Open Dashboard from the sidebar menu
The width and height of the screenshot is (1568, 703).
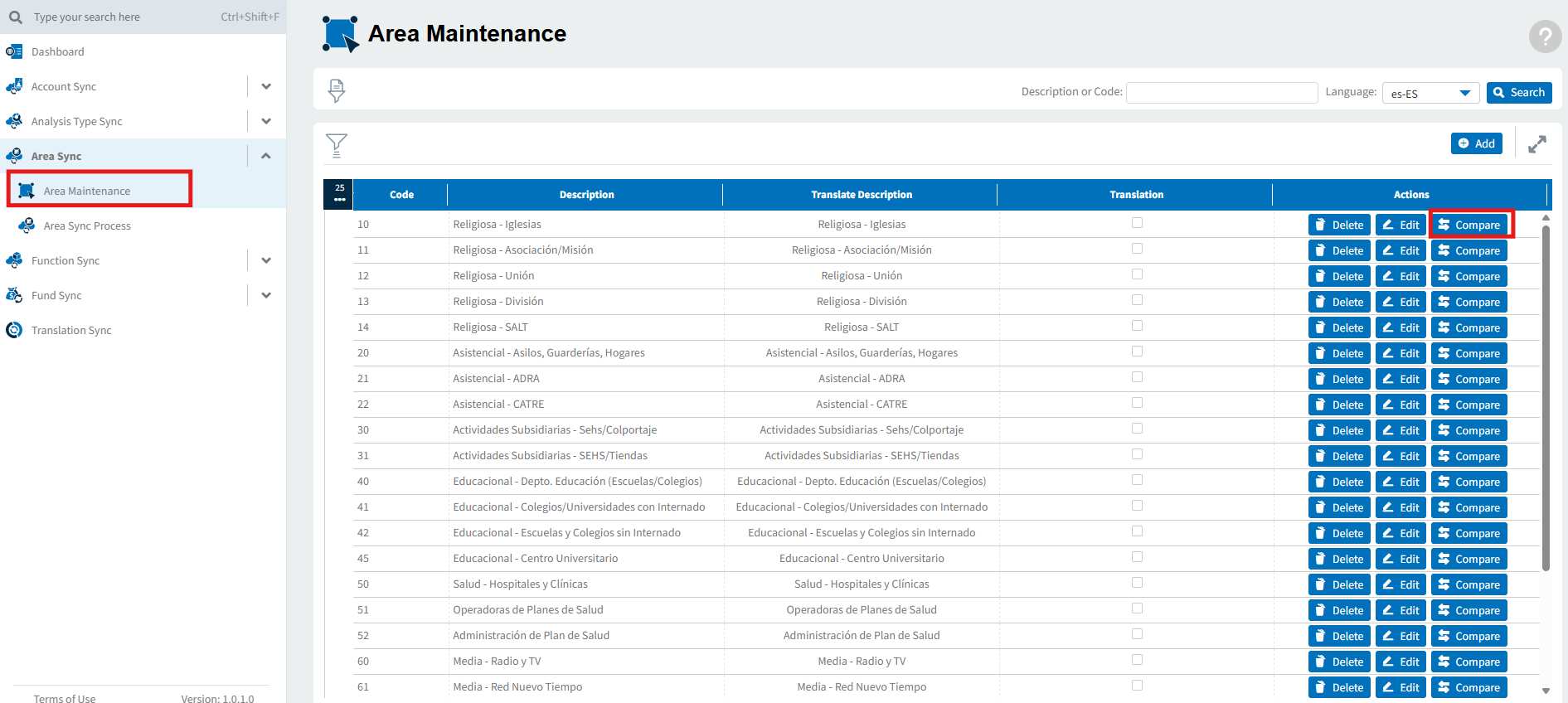click(x=58, y=51)
